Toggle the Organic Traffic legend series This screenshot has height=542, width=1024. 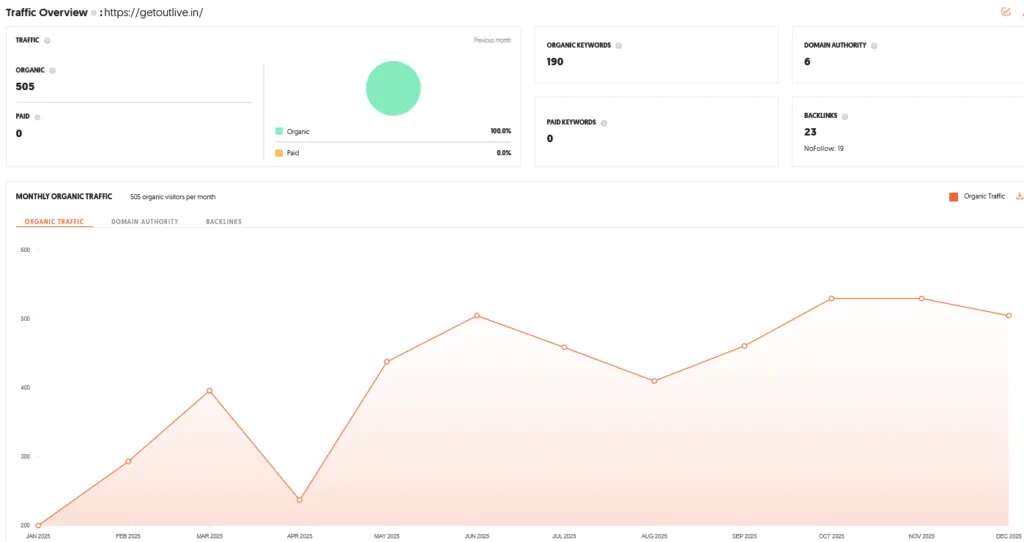pyautogui.click(x=977, y=197)
